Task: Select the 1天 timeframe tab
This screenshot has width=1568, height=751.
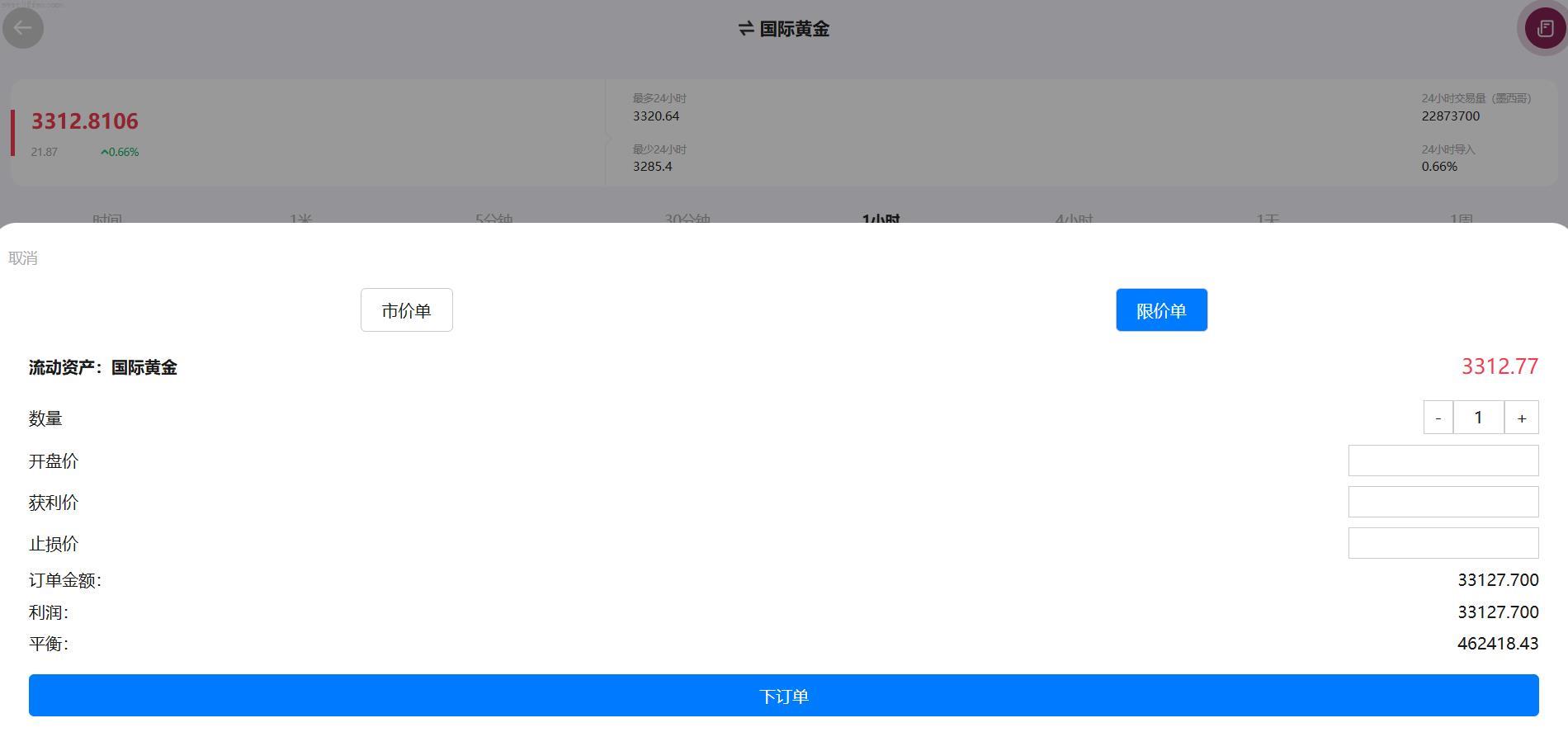Action: click(x=1268, y=218)
